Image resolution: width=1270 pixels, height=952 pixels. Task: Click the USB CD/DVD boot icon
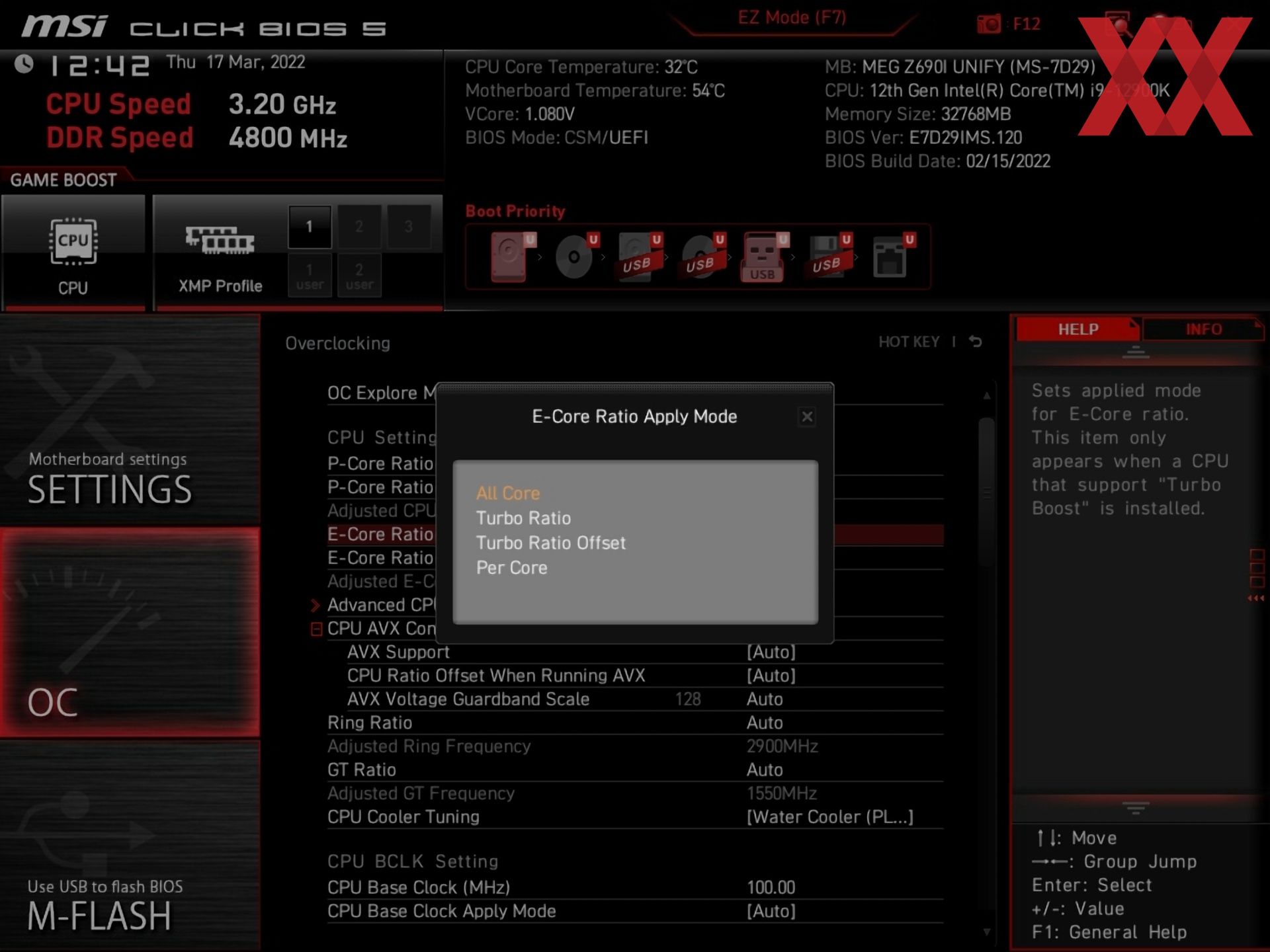click(702, 257)
